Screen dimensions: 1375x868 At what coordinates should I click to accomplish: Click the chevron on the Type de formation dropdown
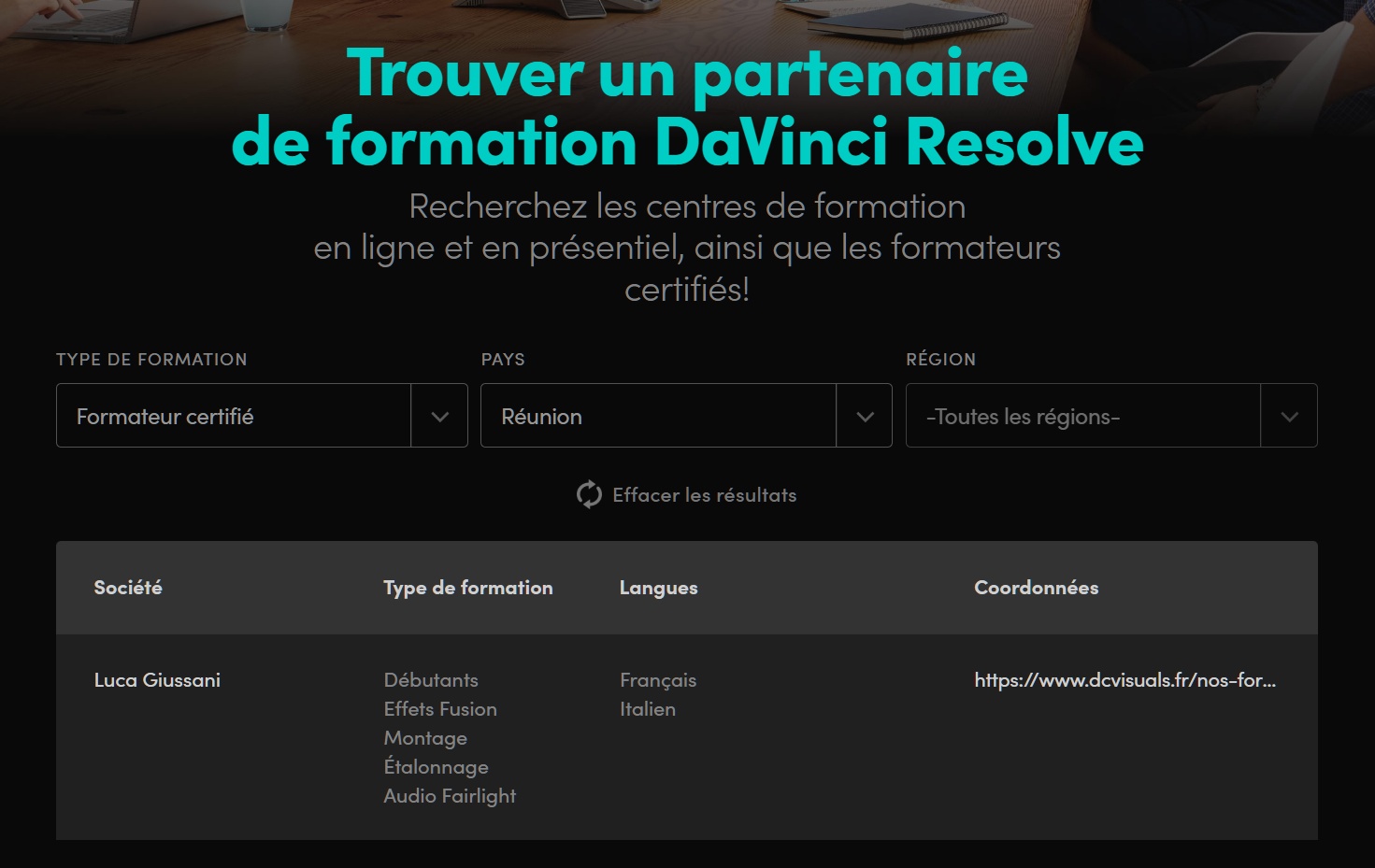[439, 416]
